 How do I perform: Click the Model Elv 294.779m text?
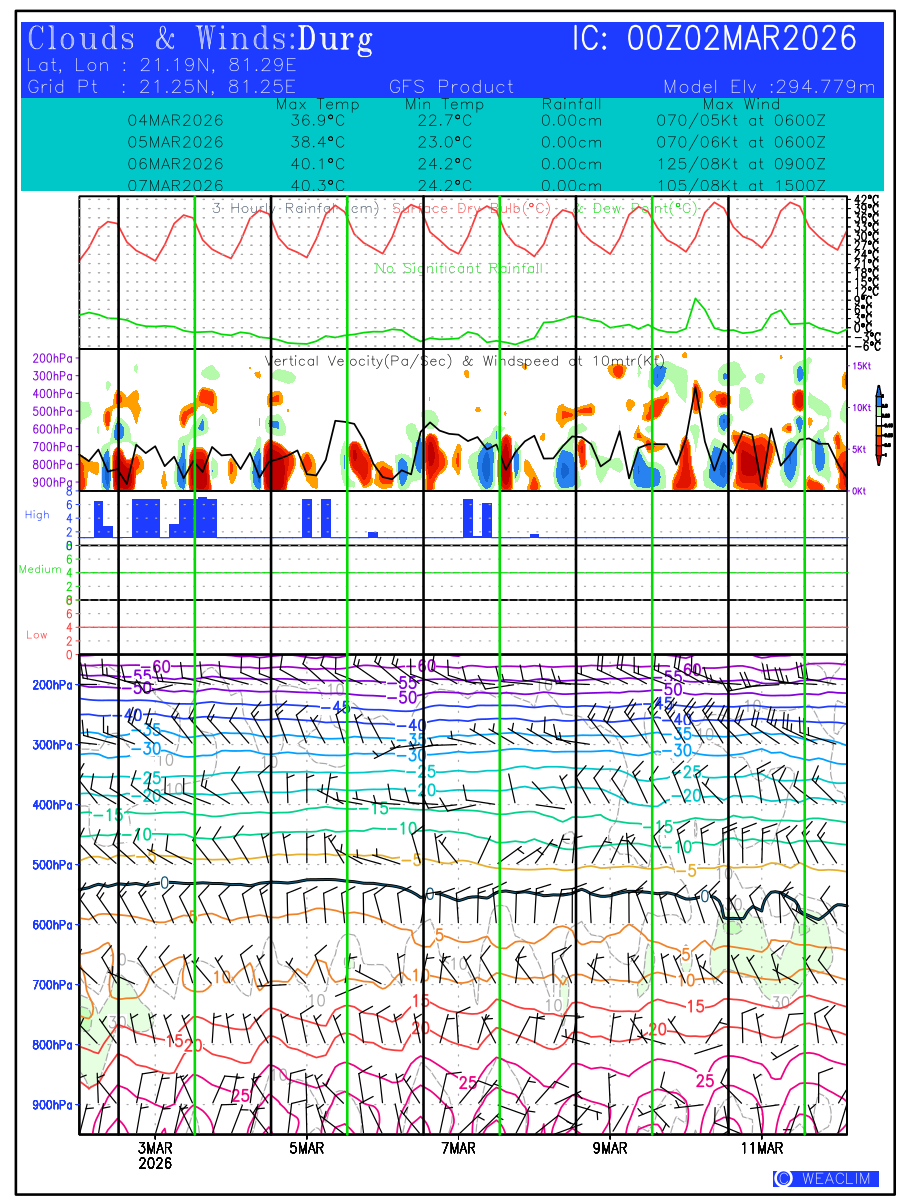click(x=769, y=87)
